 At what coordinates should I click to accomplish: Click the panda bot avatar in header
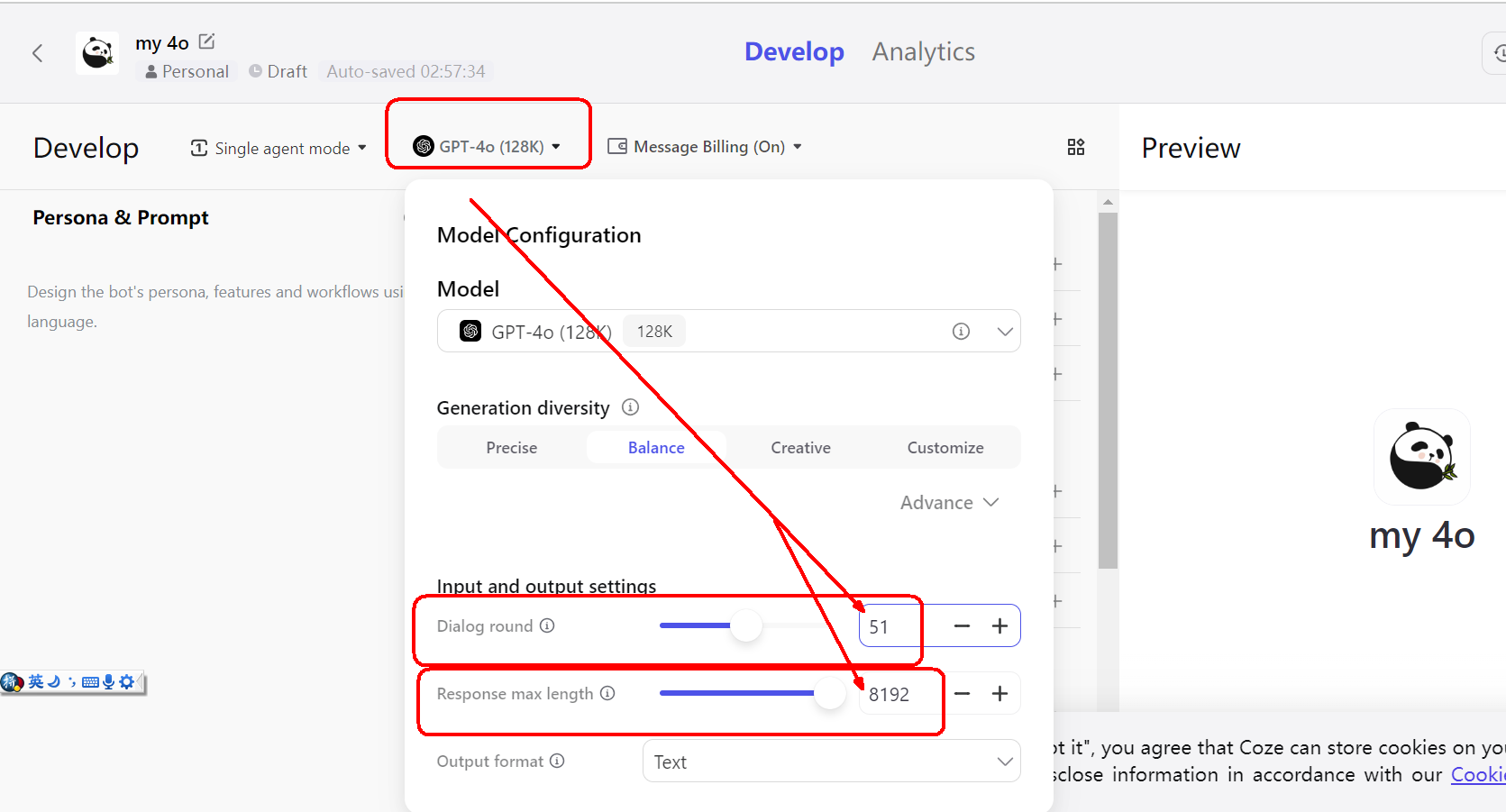click(97, 53)
